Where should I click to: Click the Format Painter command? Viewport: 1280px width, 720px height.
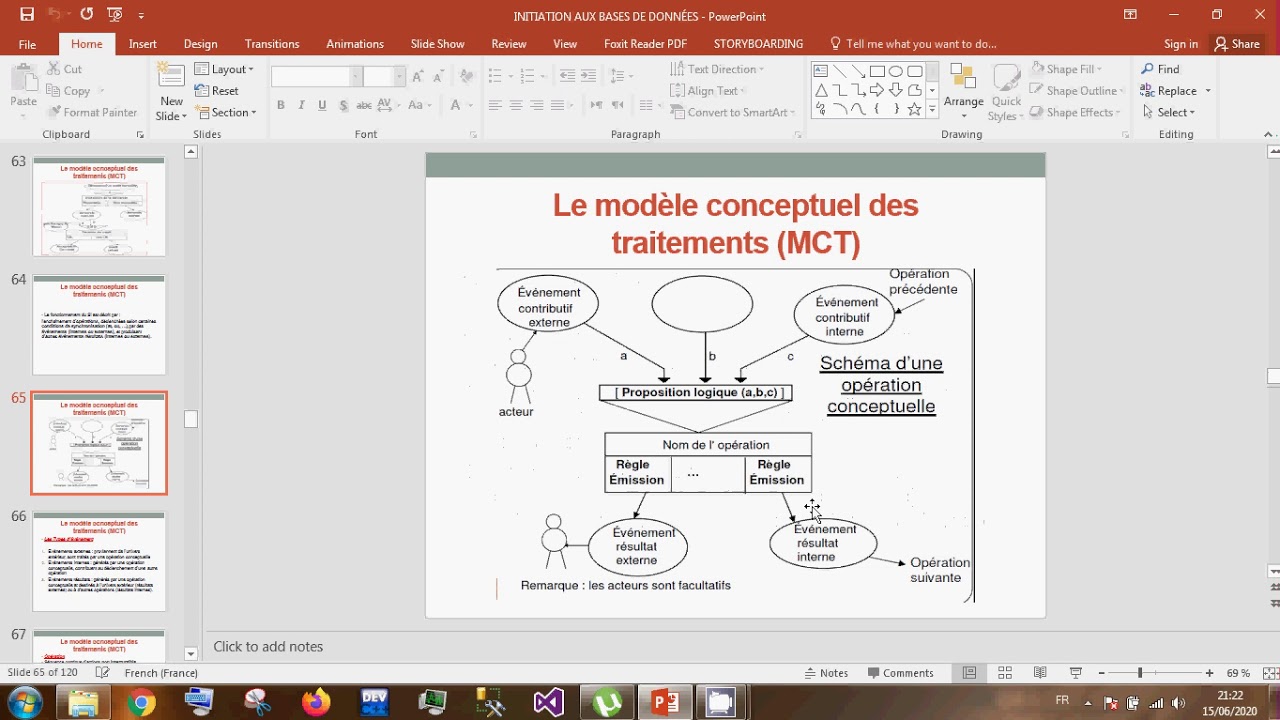[x=92, y=112]
